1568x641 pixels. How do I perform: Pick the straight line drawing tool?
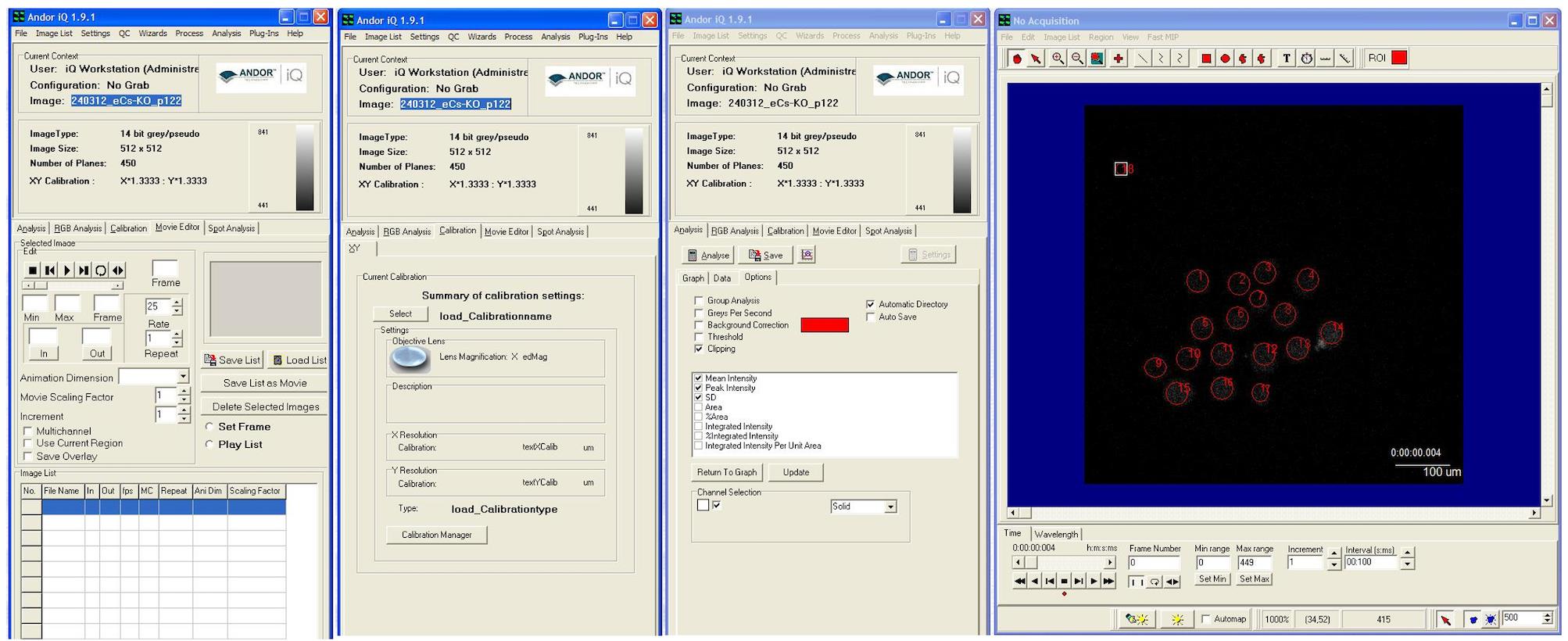1142,59
